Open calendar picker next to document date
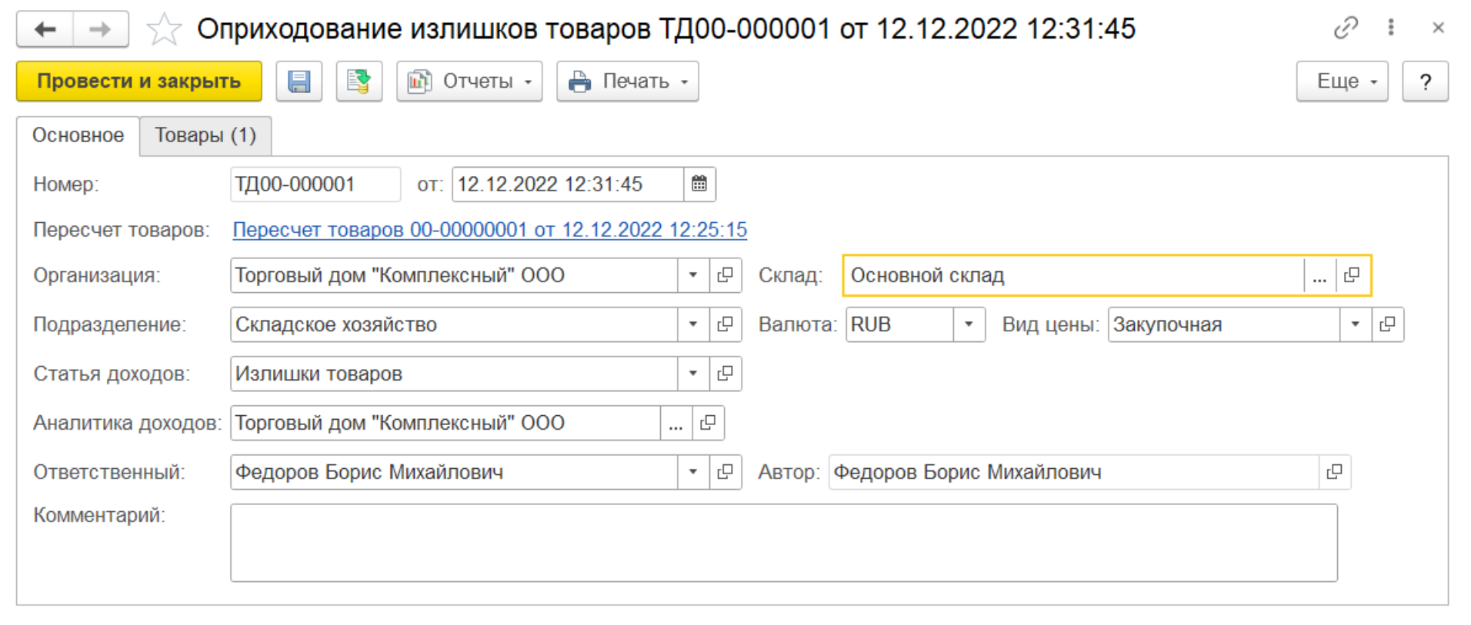 (700, 184)
